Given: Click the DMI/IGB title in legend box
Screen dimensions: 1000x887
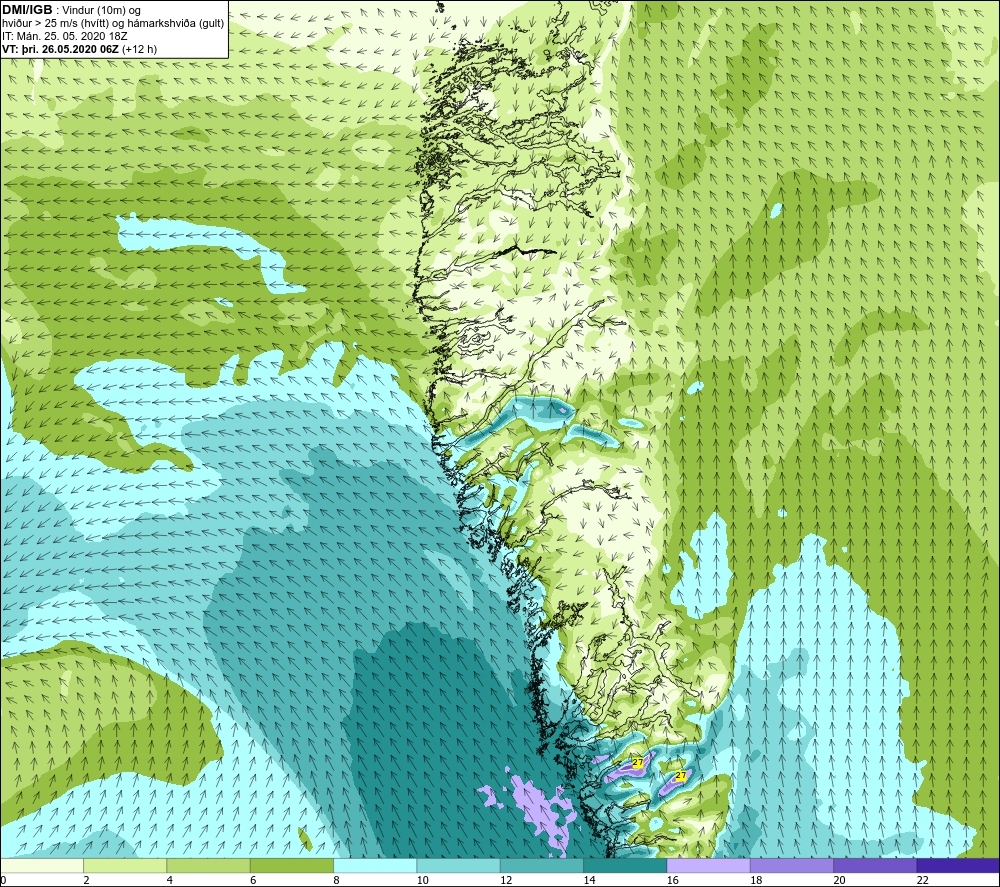Looking at the screenshot, I should coord(27,10).
